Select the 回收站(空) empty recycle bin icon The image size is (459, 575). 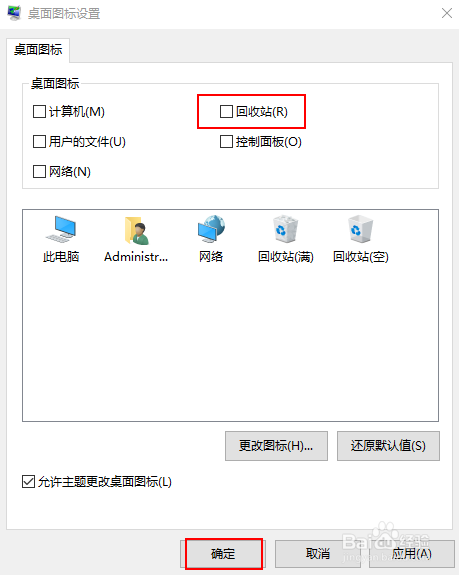click(360, 229)
